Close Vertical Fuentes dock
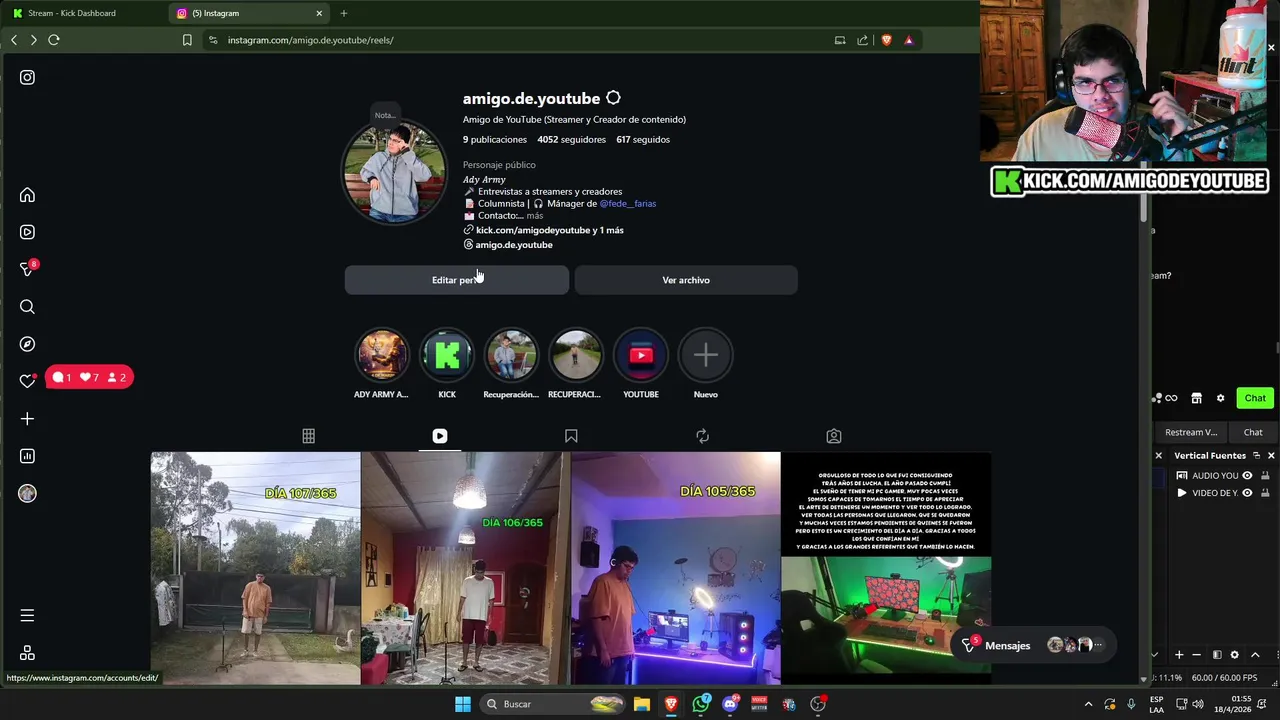The height and width of the screenshot is (720, 1280). pos(1271,456)
